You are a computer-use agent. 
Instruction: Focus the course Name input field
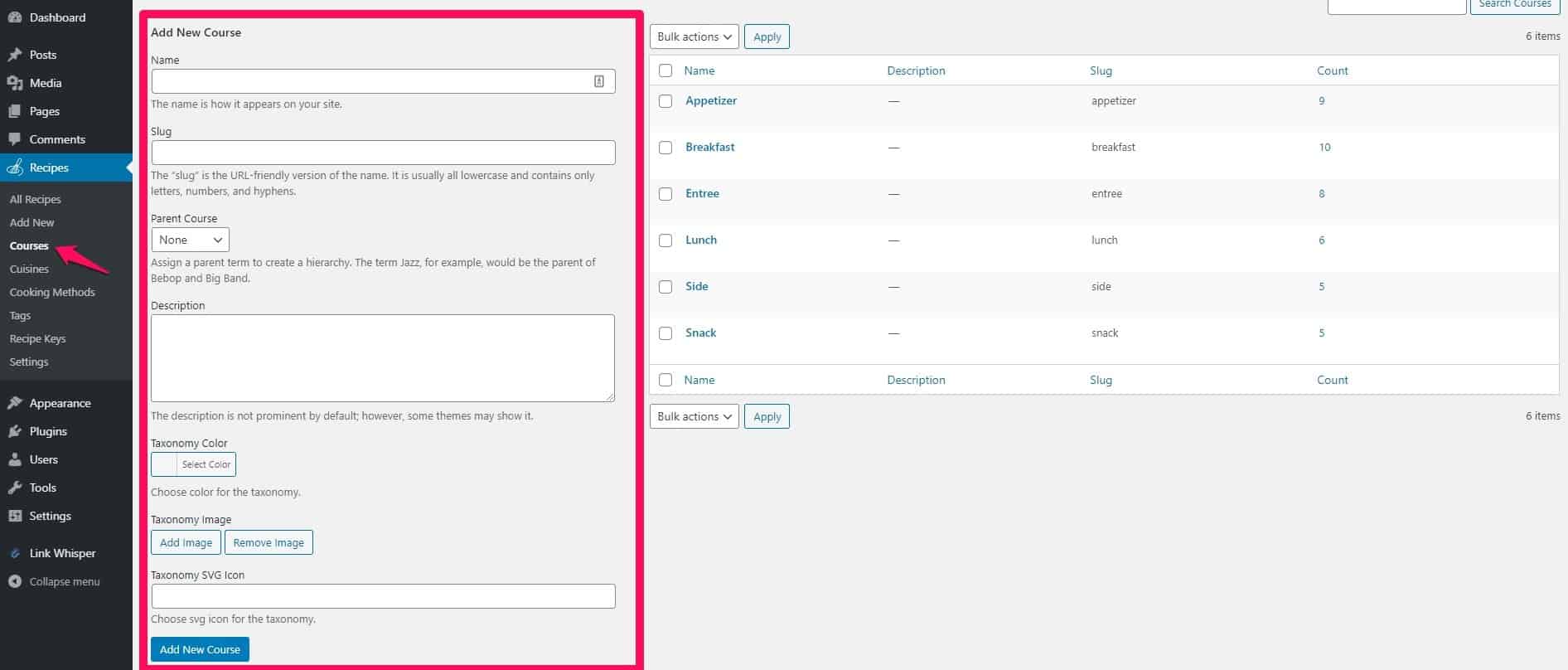pyautogui.click(x=383, y=81)
